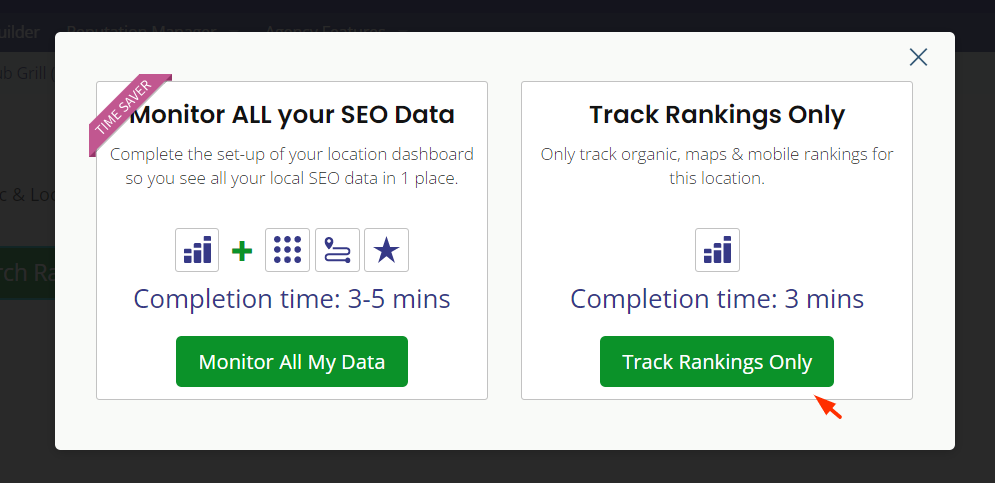The height and width of the screenshot is (483, 995).
Task: Click the organic, maps & mobile rankings description
Action: pos(717,166)
